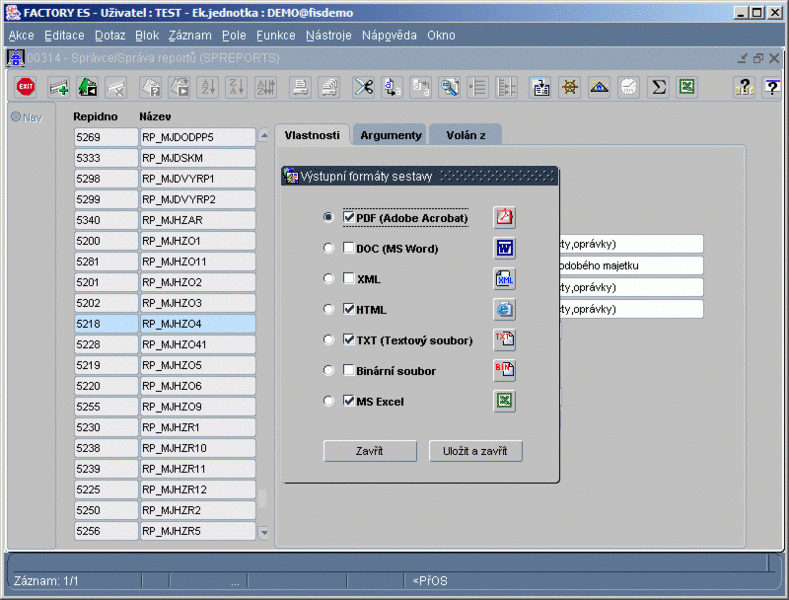Click the PDF Adobe Acrobat format icon
Image resolution: width=789 pixels, height=600 pixels.
(x=505, y=217)
